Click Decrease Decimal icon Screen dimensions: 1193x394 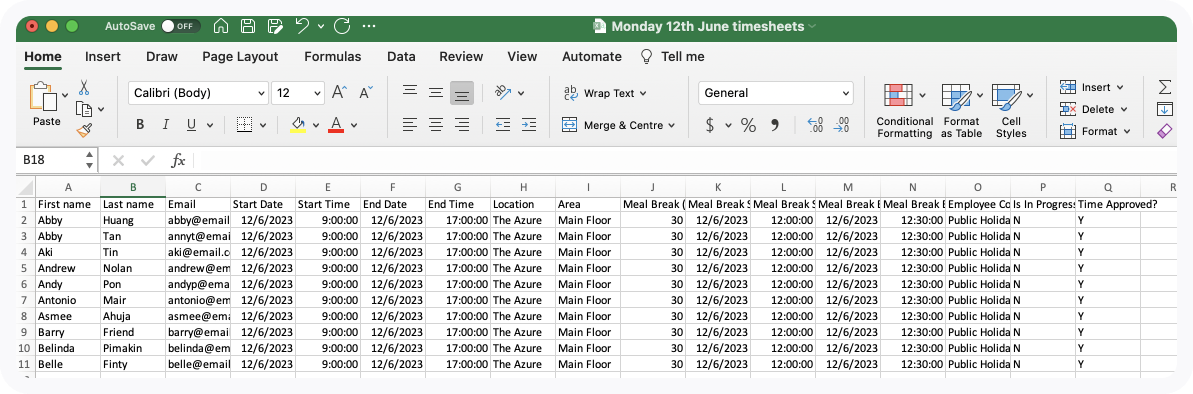tap(841, 125)
